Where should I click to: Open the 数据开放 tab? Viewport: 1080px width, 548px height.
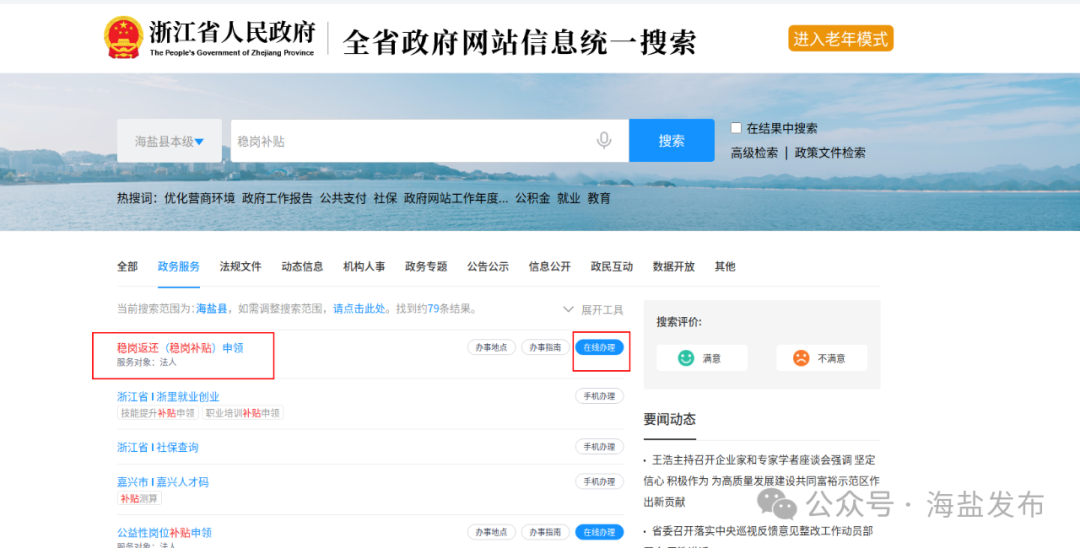click(673, 267)
